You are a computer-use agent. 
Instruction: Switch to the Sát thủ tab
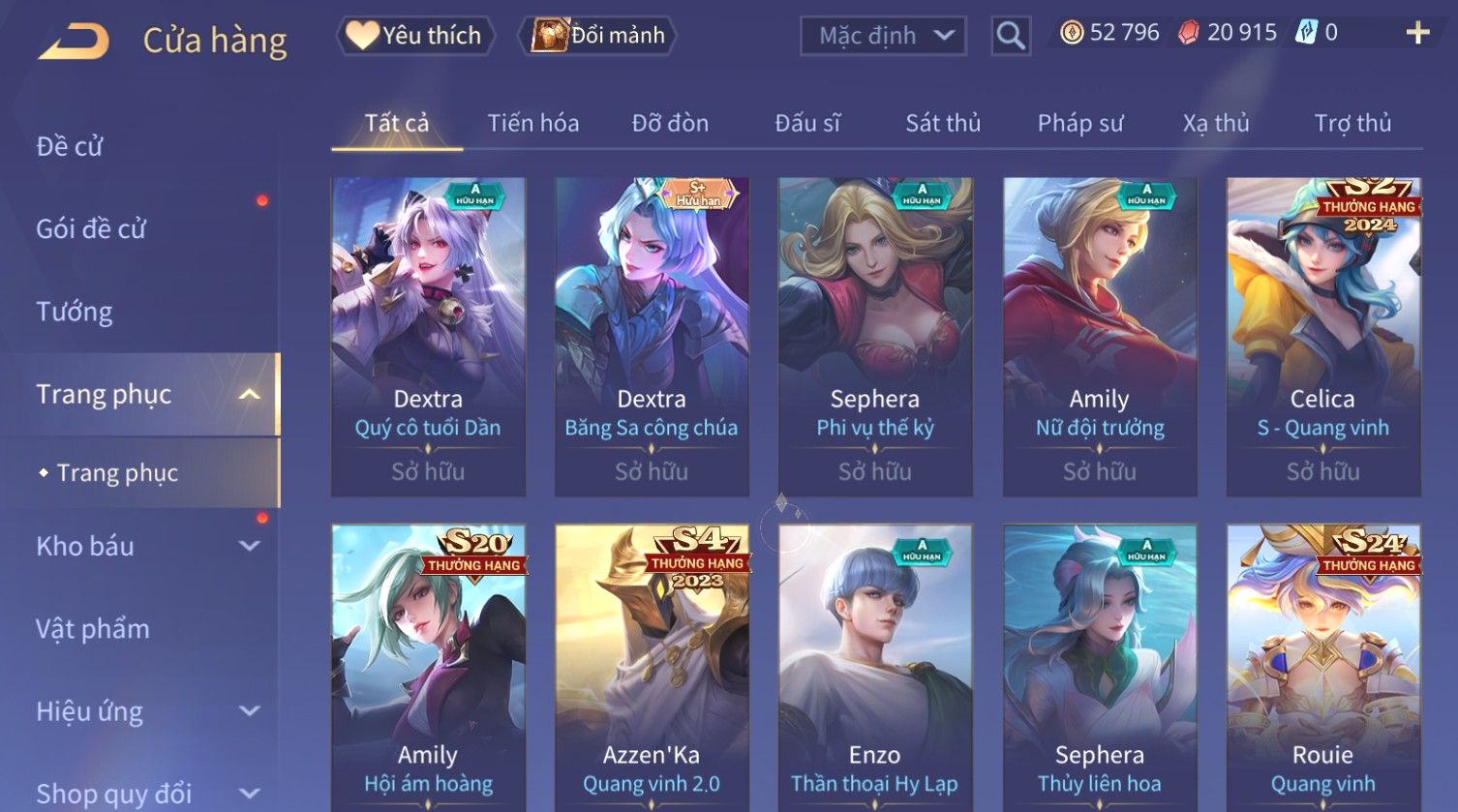point(943,124)
